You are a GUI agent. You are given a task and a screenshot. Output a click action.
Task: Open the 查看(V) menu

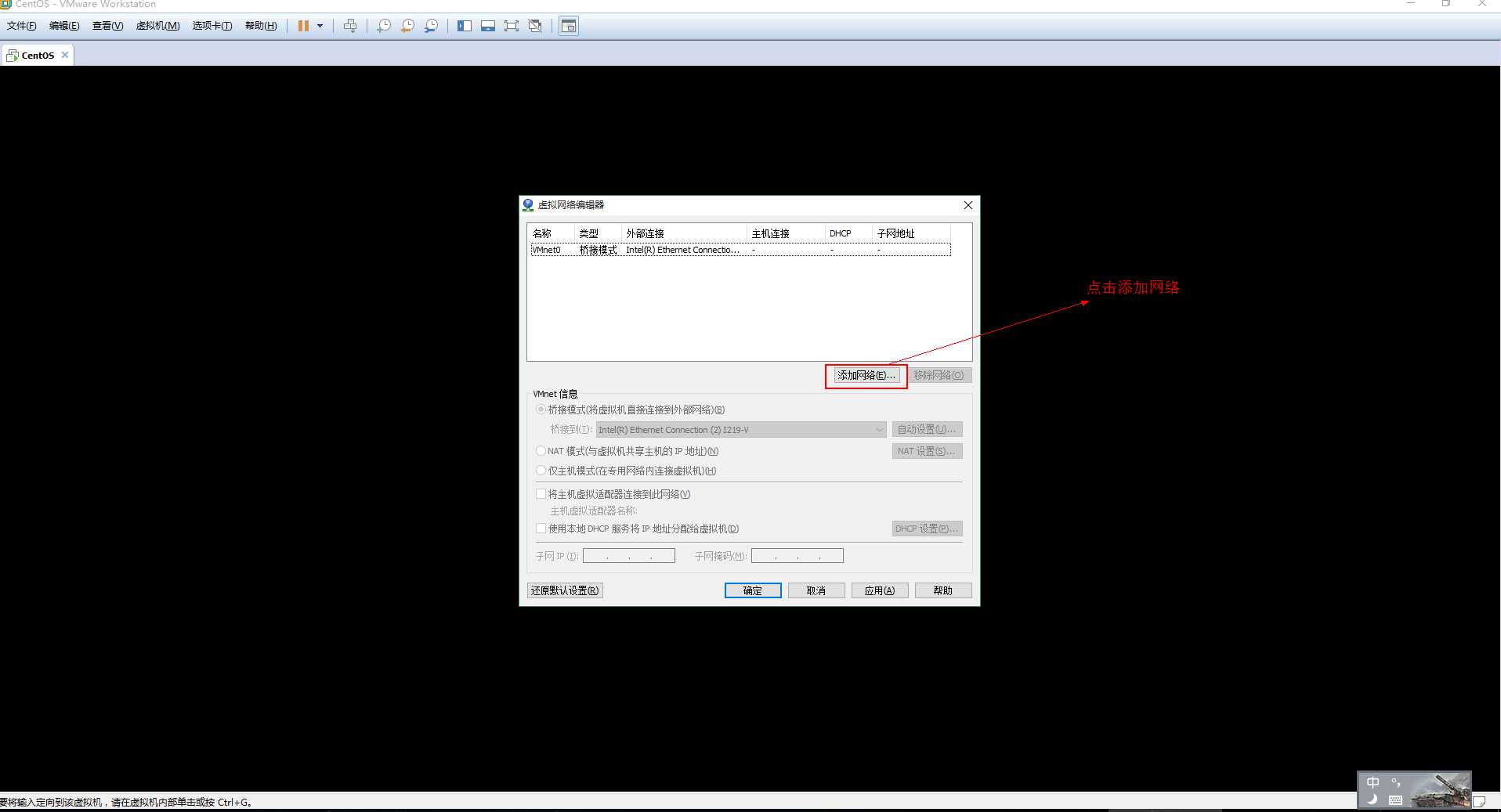pos(107,26)
